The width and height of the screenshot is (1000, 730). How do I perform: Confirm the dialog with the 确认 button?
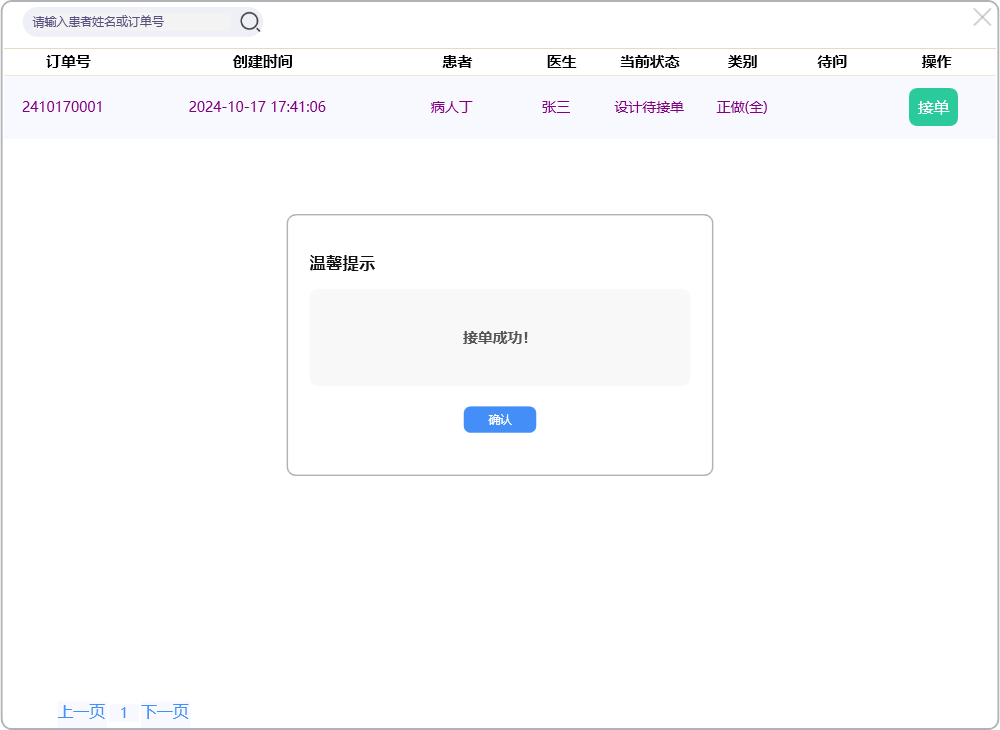(499, 420)
